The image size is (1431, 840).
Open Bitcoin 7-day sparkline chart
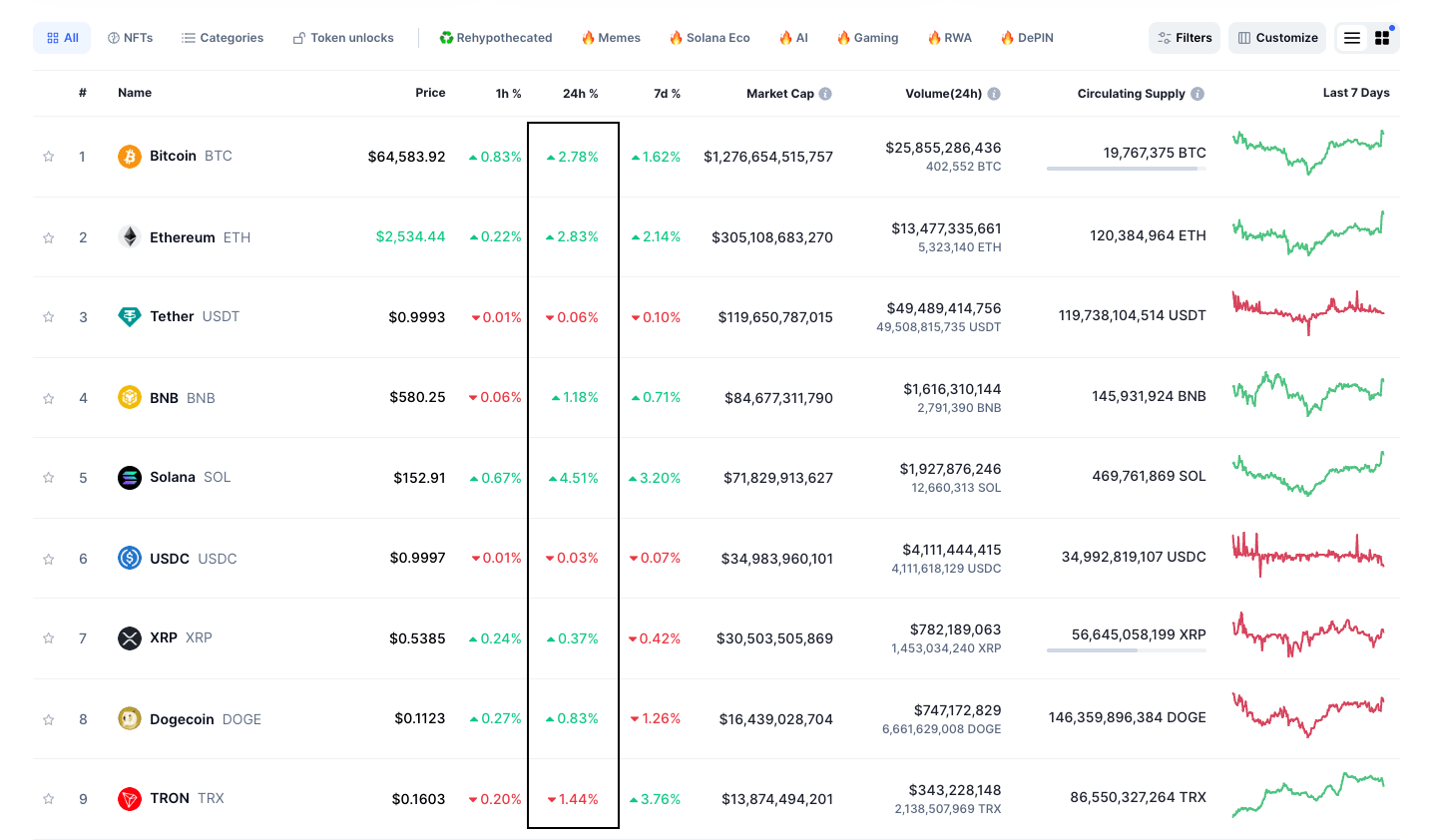tap(1308, 153)
